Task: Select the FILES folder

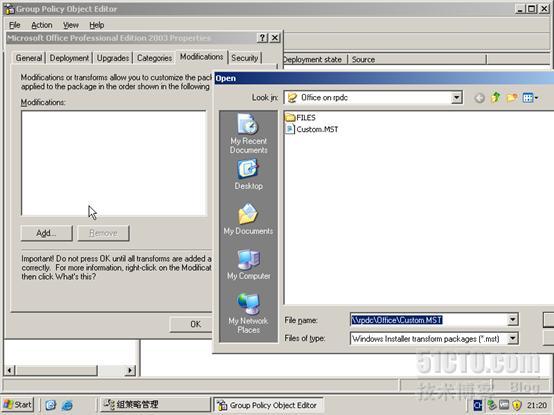Action: click(300, 117)
